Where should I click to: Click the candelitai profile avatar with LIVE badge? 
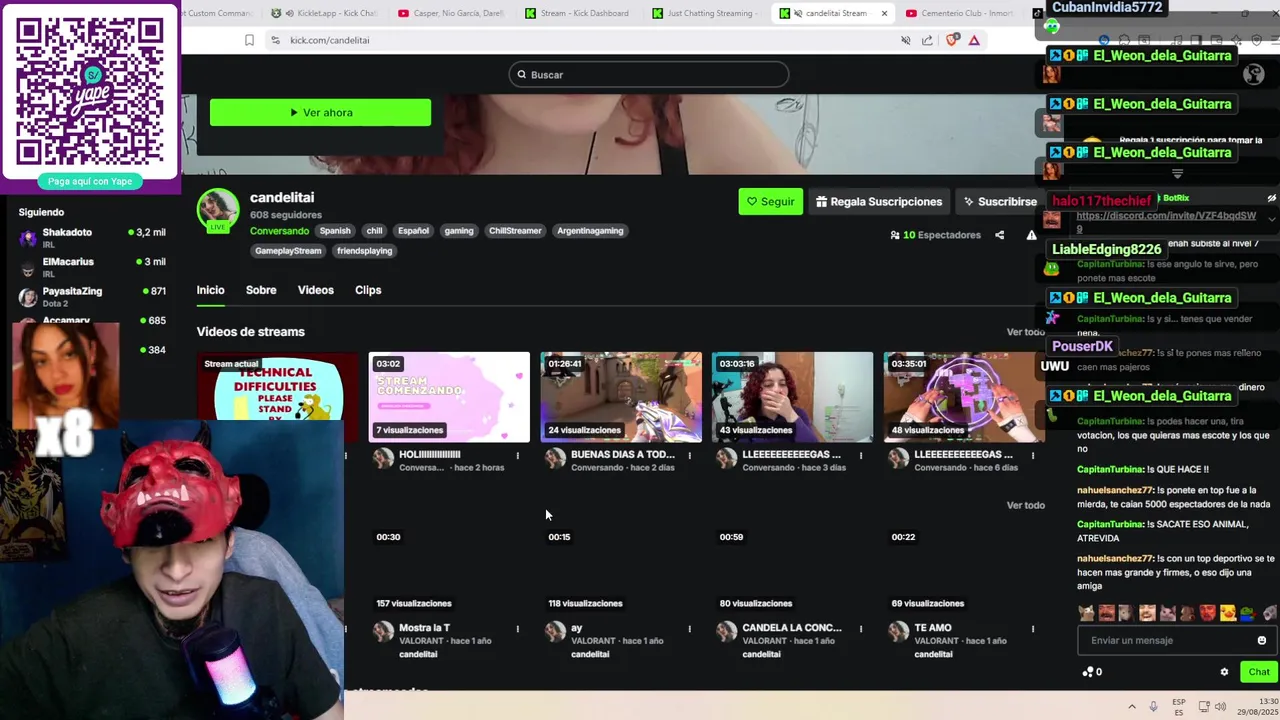[217, 209]
